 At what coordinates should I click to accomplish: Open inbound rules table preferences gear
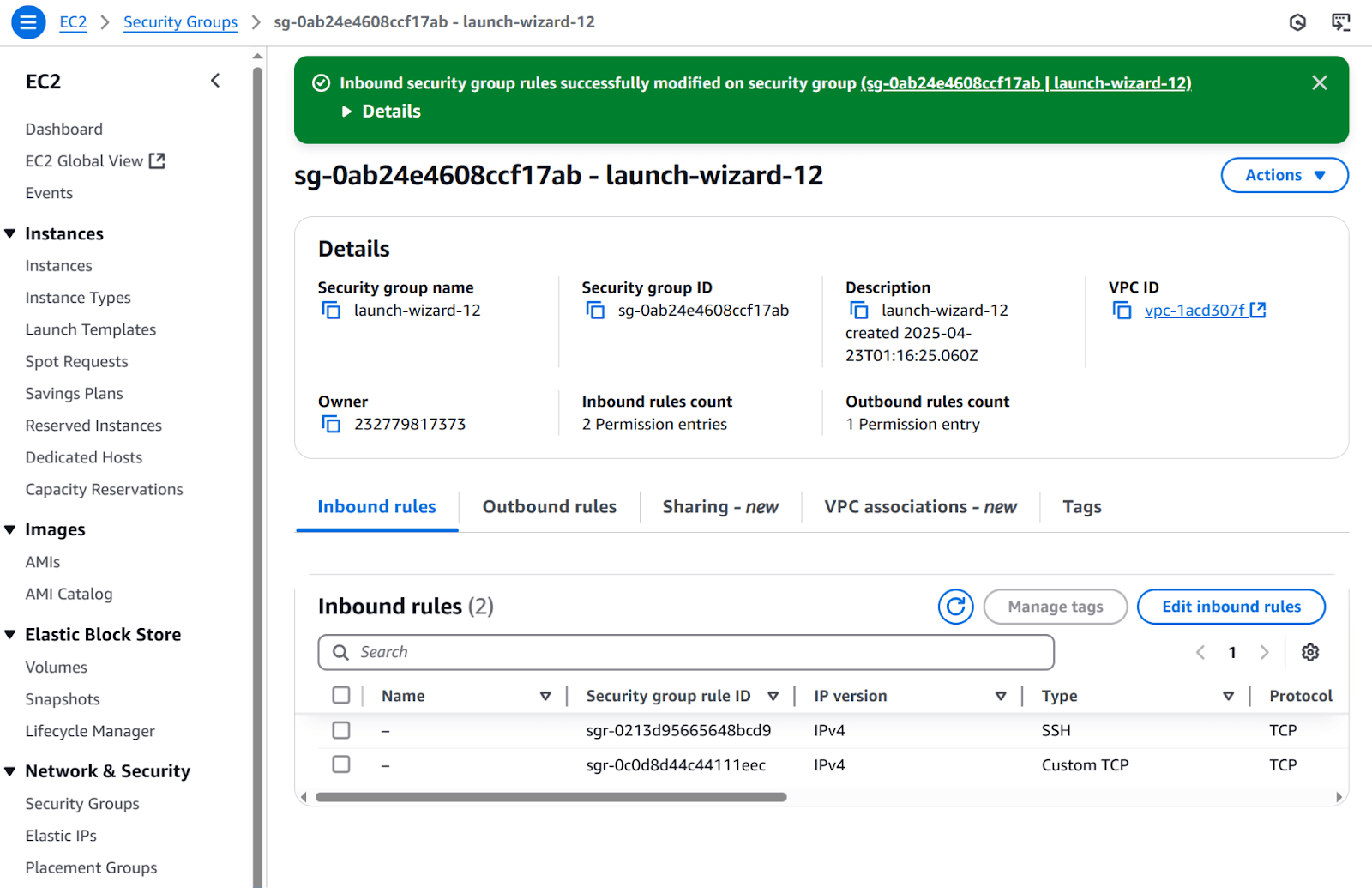point(1309,652)
